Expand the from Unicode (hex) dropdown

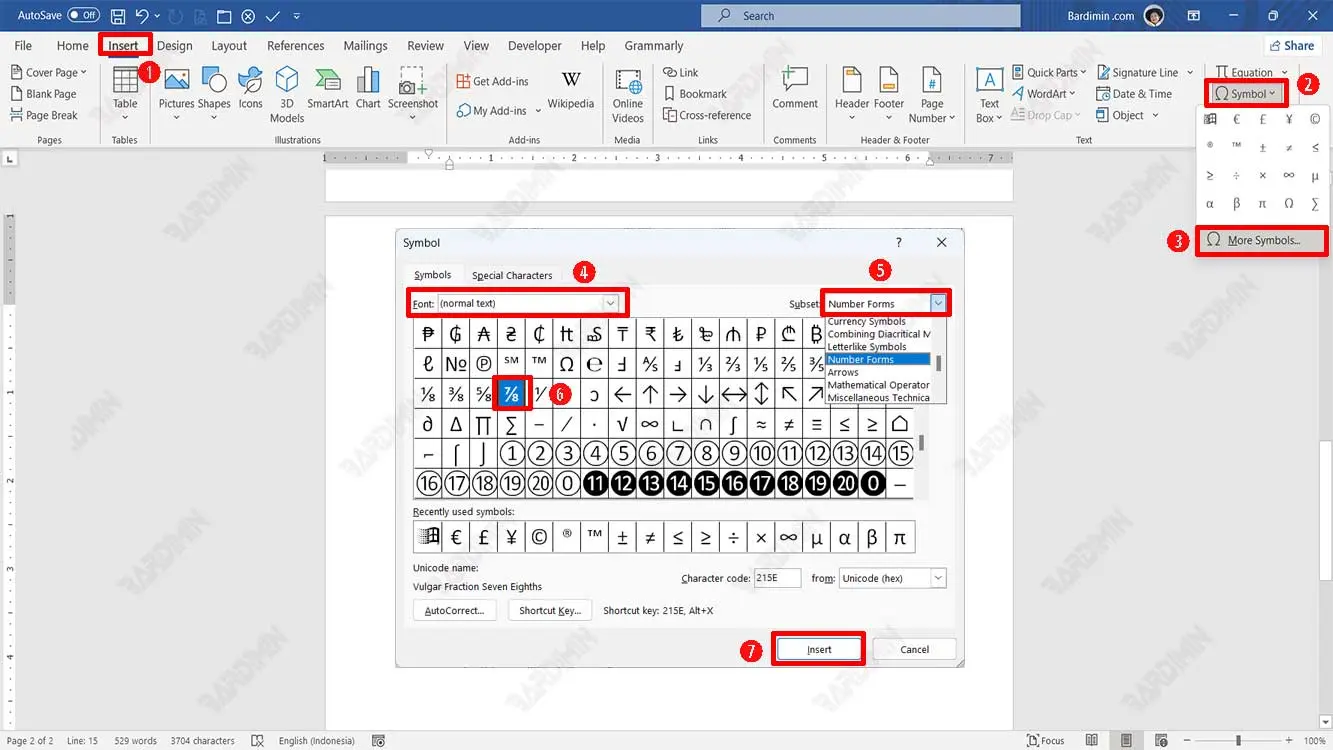(938, 578)
